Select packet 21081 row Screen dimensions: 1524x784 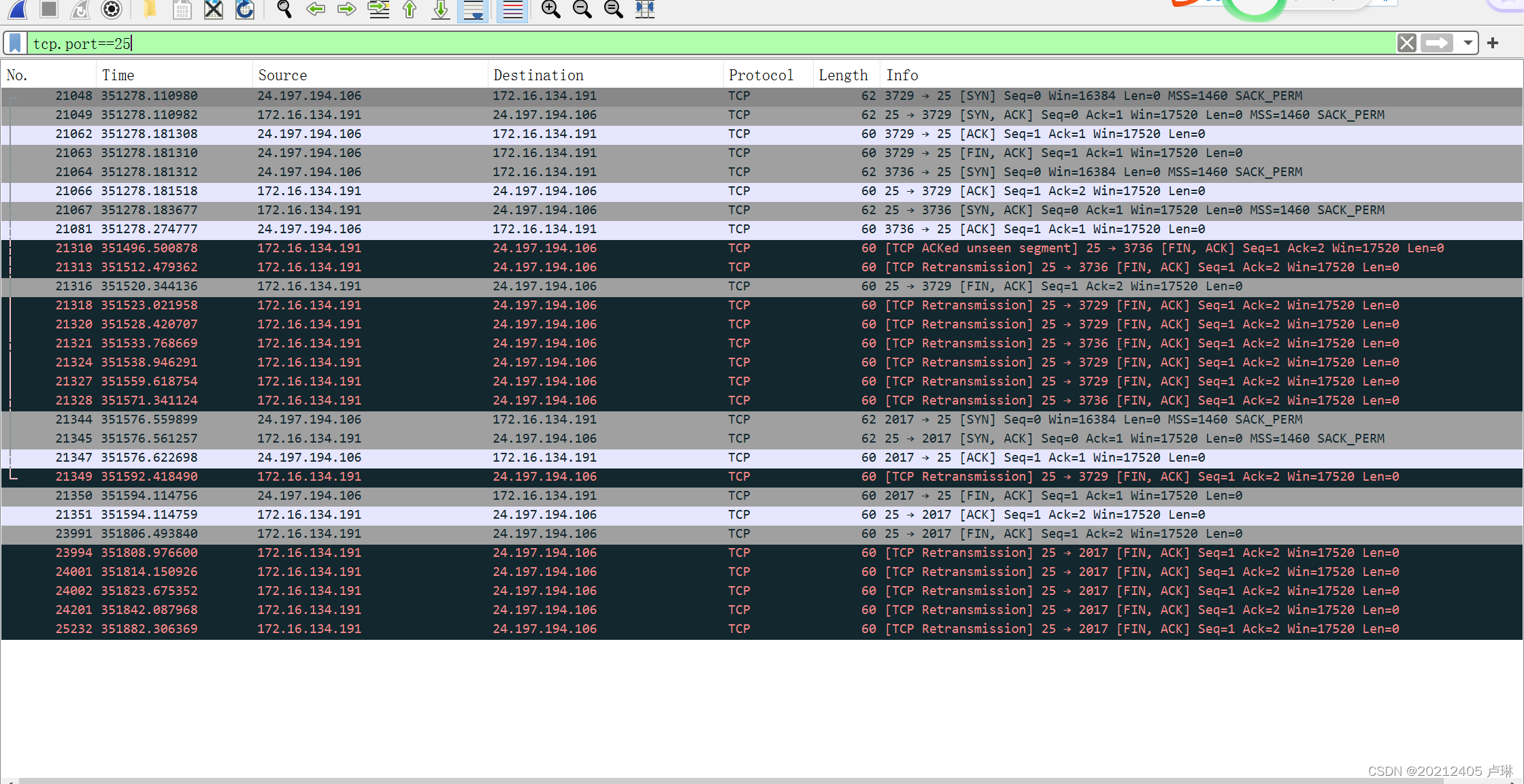(x=762, y=229)
